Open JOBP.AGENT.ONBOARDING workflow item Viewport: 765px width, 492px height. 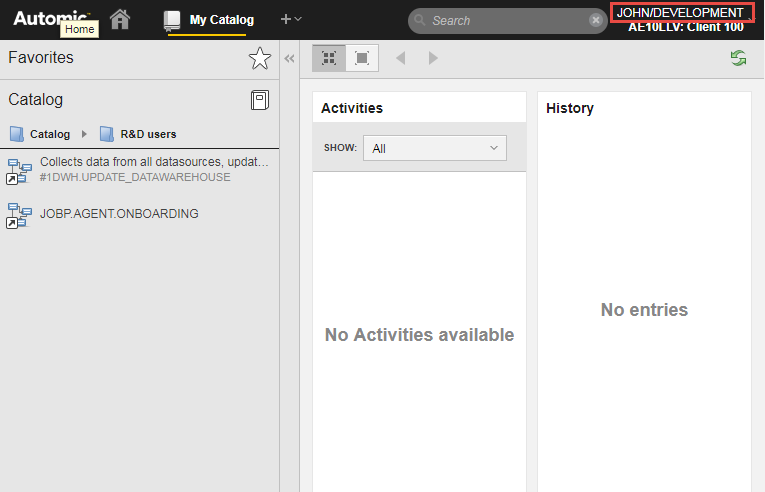pyautogui.click(x=140, y=214)
